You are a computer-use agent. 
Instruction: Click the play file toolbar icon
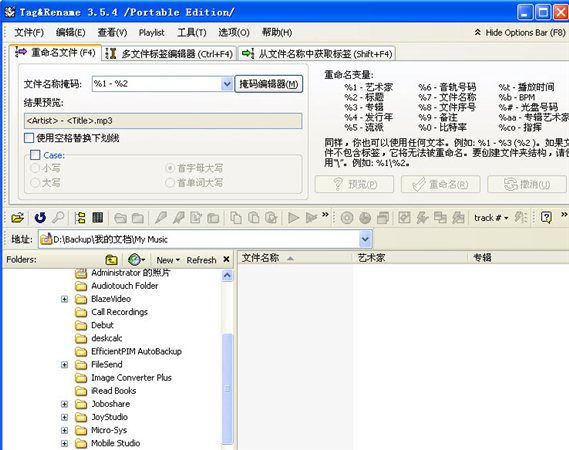293,218
